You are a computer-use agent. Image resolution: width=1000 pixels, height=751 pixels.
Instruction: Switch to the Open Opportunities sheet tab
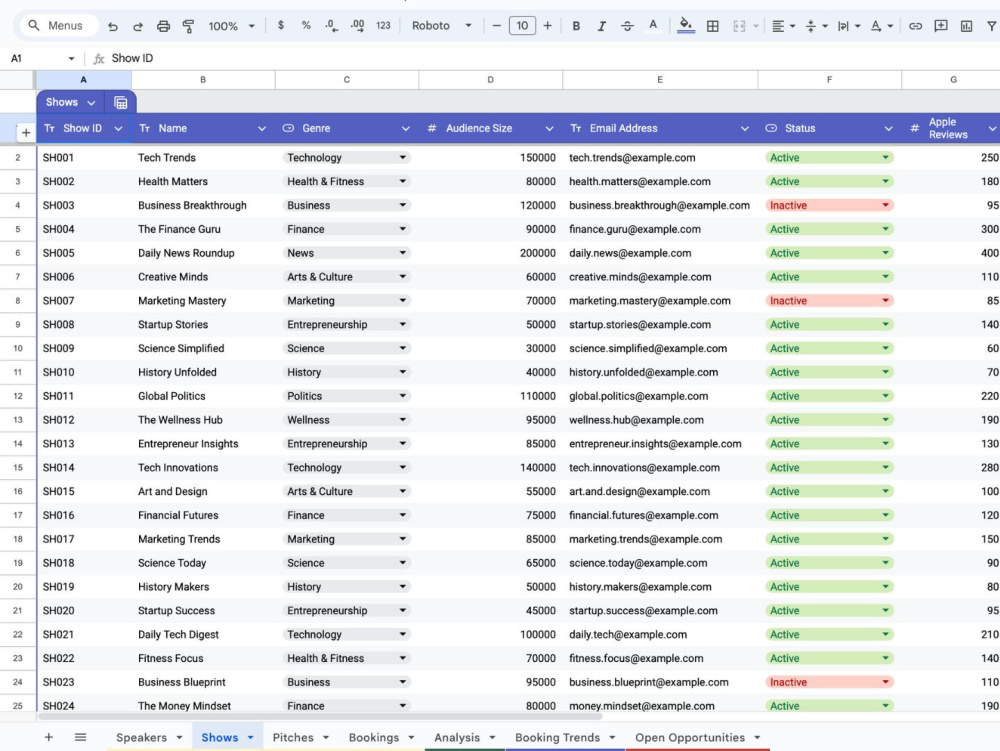point(689,737)
